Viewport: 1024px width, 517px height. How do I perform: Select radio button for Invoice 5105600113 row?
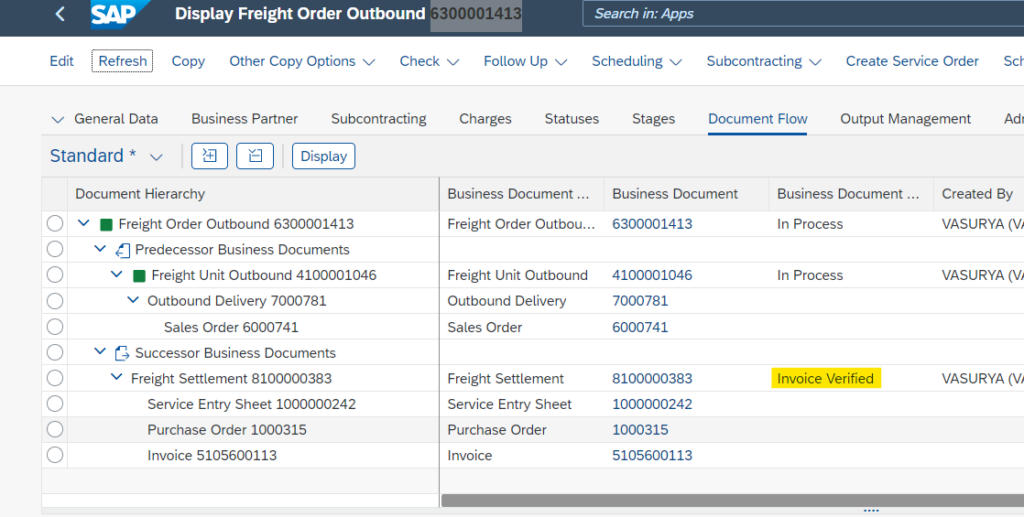pos(55,456)
